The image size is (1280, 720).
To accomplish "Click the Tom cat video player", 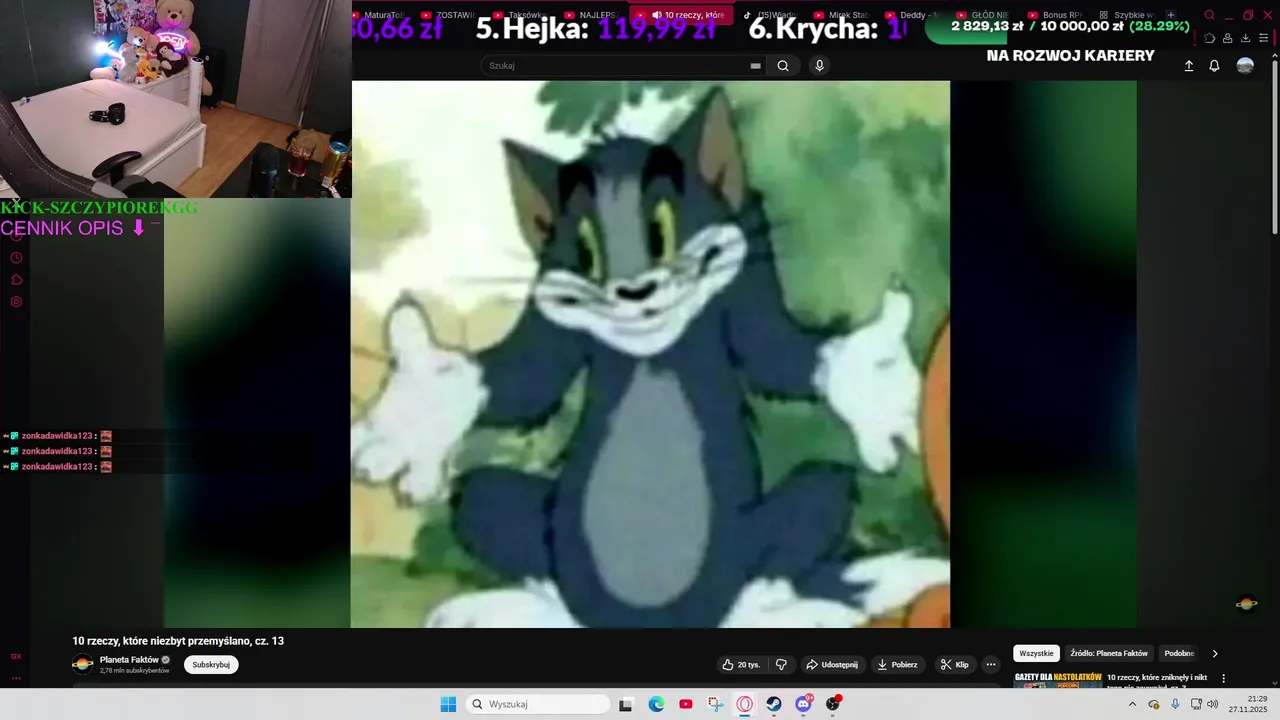I will [x=650, y=354].
